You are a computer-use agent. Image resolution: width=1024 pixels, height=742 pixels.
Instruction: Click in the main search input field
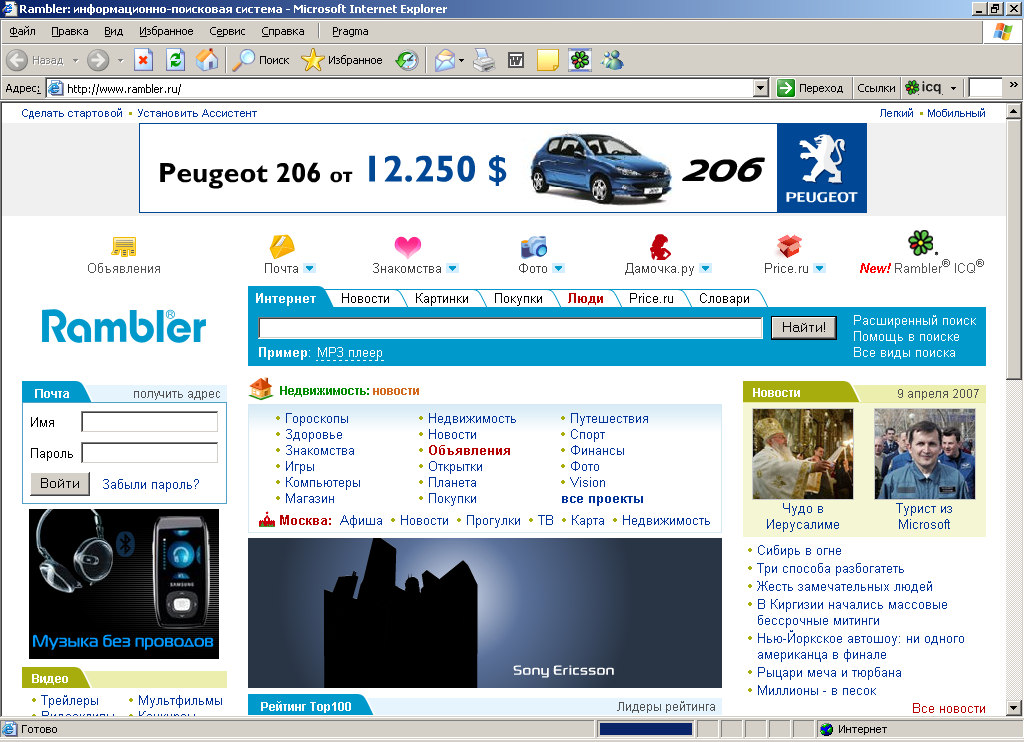click(x=510, y=328)
